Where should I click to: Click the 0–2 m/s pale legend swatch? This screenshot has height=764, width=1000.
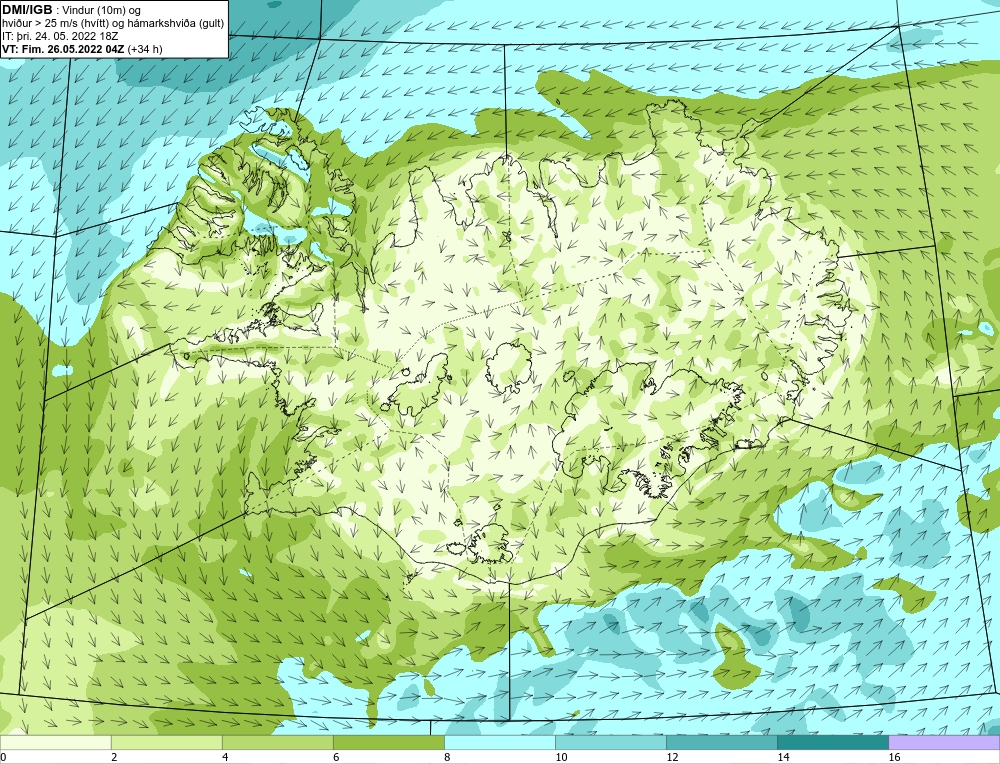click(55, 742)
